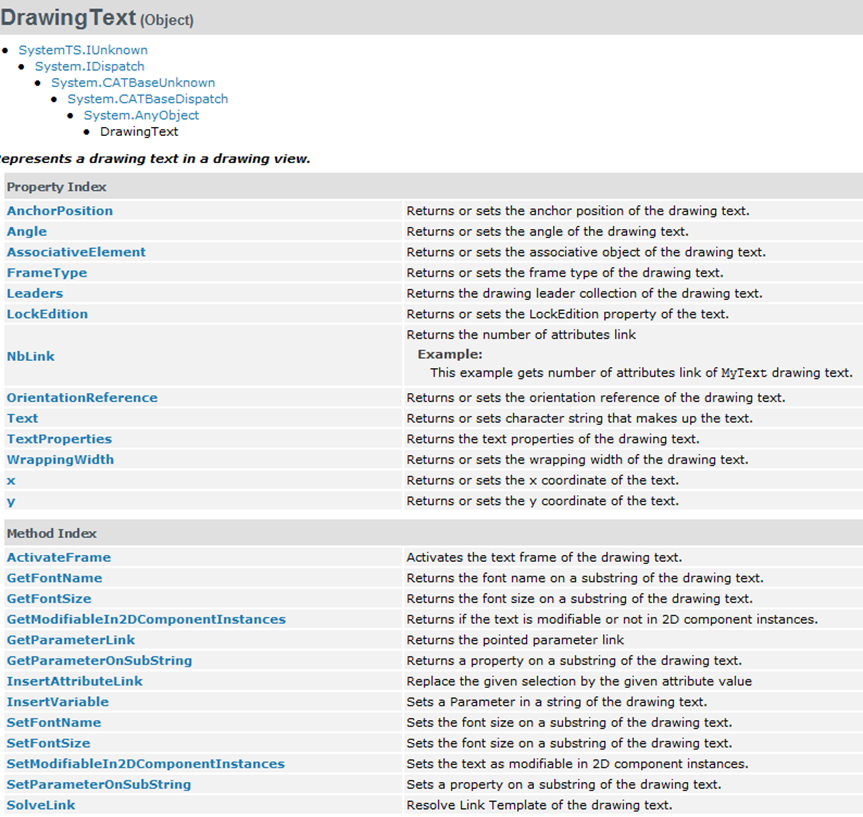Click 'Returns or sets the associative object' description

coord(586,252)
